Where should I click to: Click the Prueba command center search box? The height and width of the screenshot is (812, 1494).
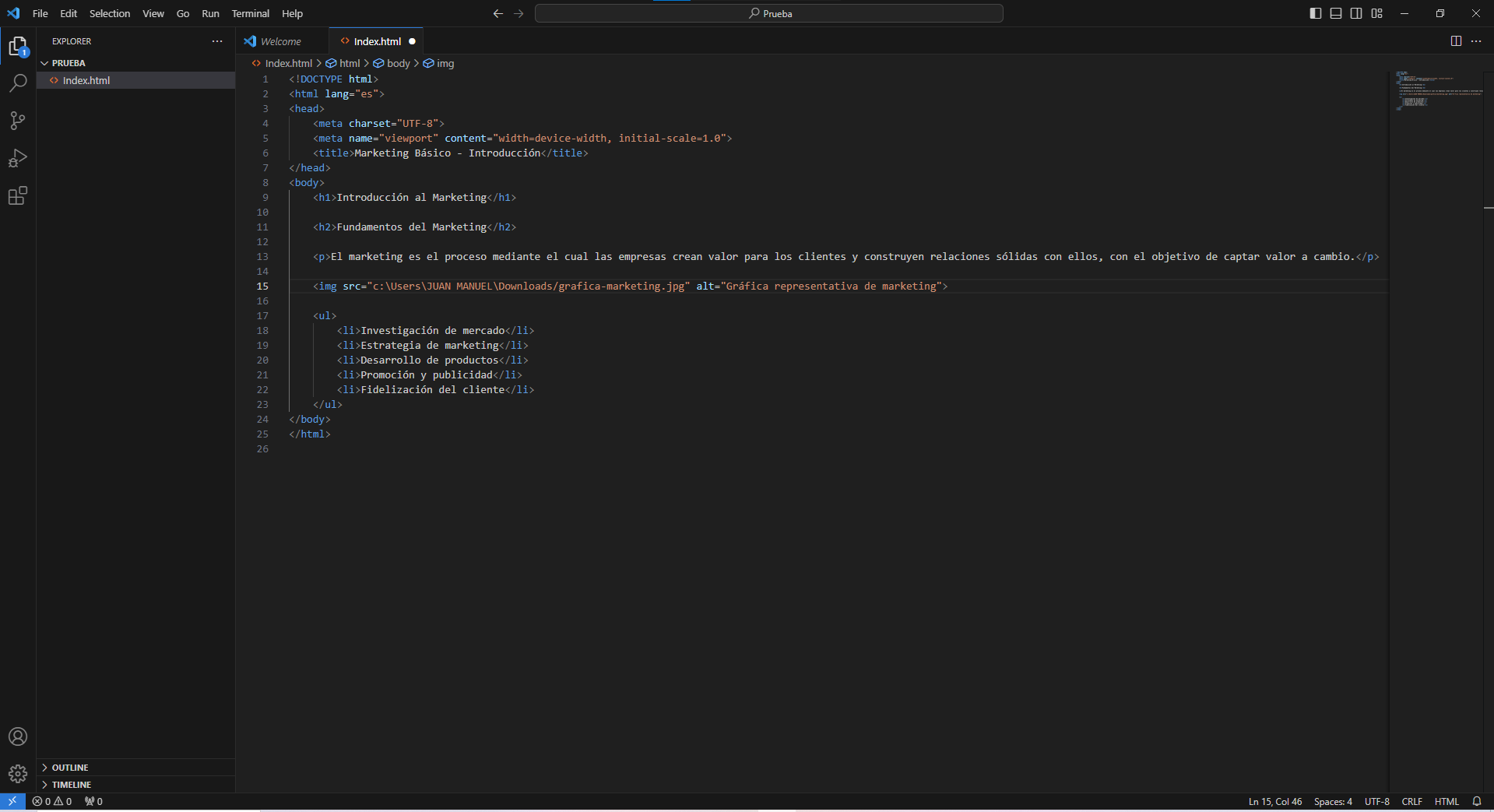[769, 13]
